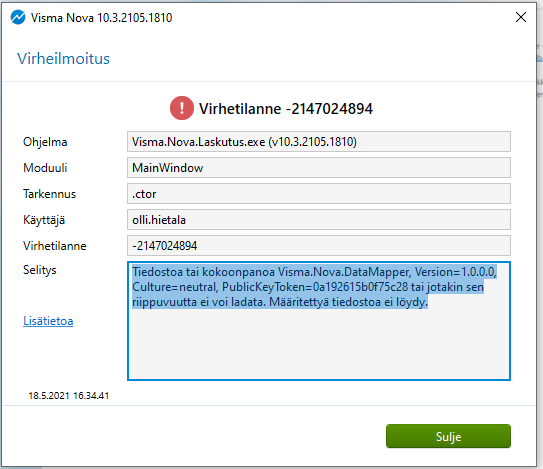Viewport: 543px width, 469px height.
Task: Select the Ohjelma field with Visma.Nova.Laskutus.exe
Action: (319, 142)
